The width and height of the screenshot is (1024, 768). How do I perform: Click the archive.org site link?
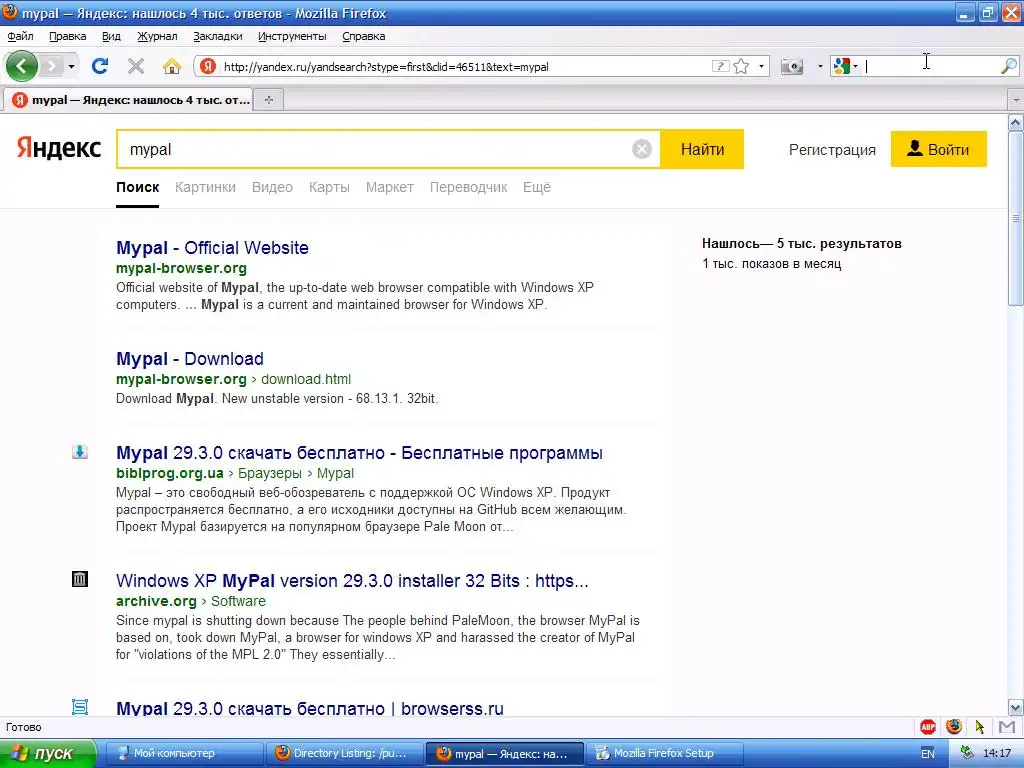coord(156,601)
